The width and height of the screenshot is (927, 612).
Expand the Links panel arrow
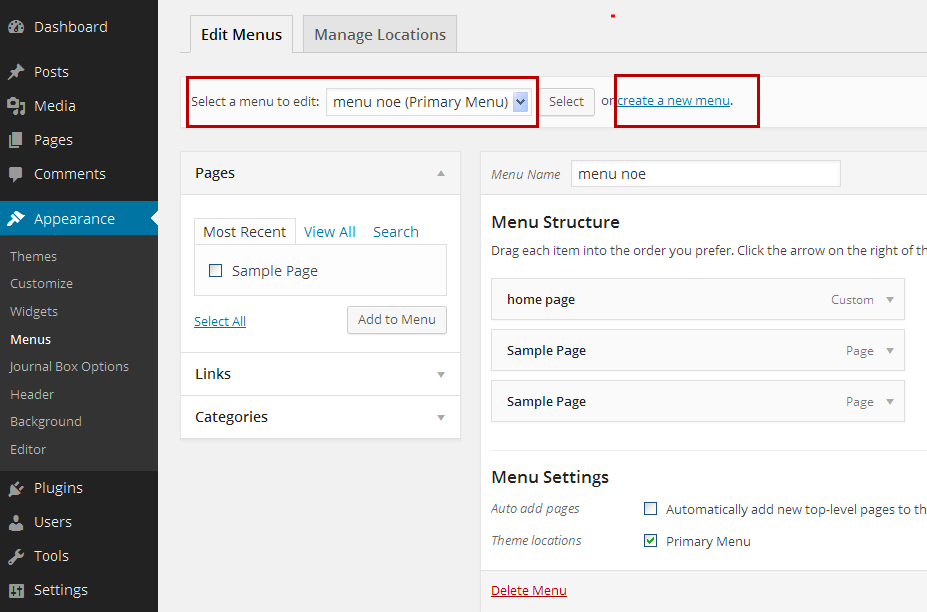440,374
